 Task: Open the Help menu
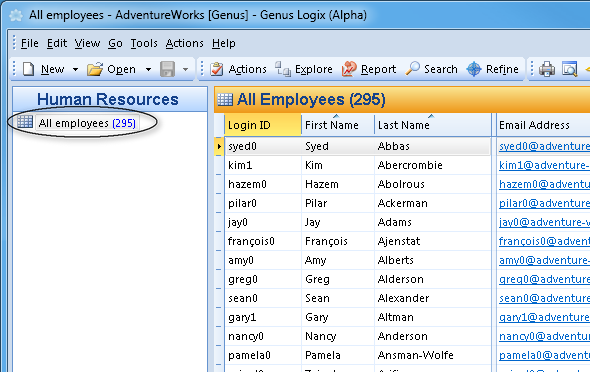coord(224,44)
